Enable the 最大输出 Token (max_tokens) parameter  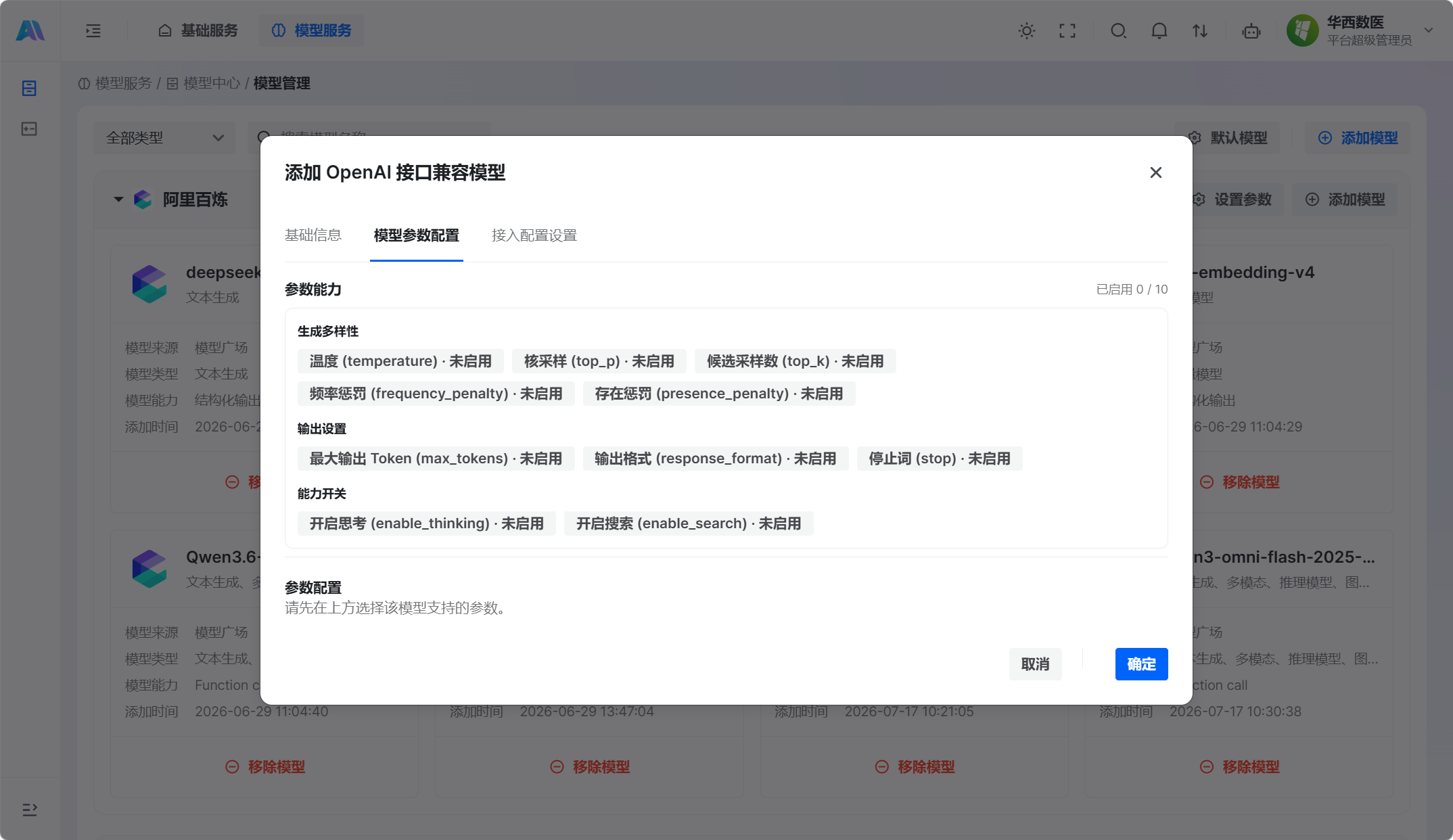point(436,459)
